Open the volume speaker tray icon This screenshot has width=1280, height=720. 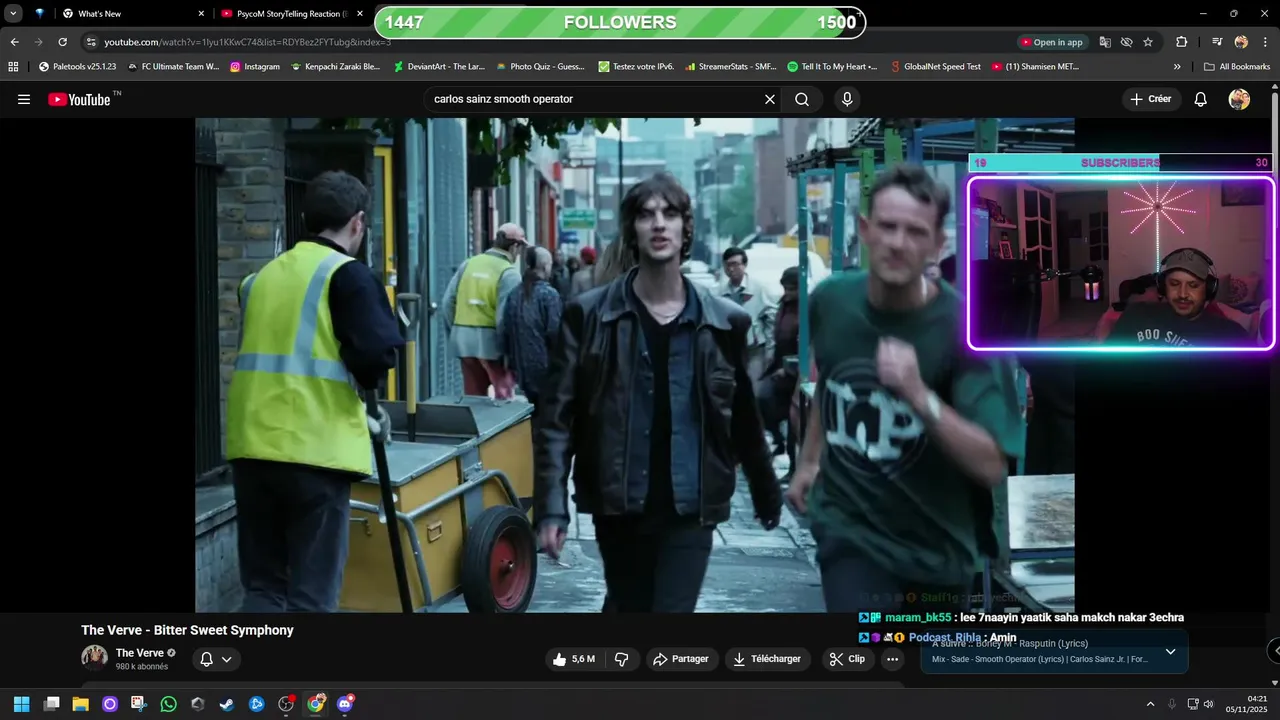click(x=1208, y=704)
